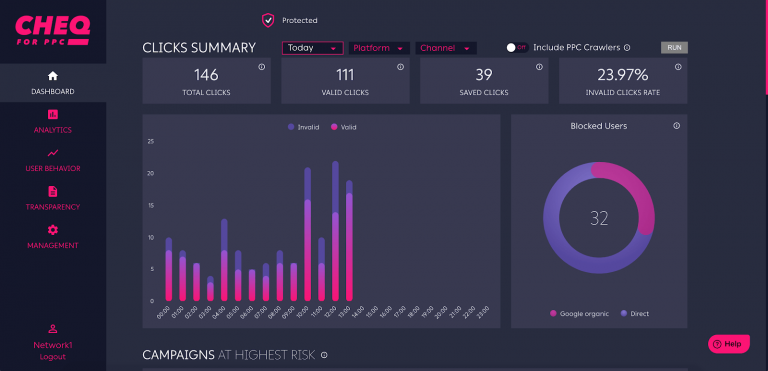Screen dimensions: 768x371
Task: Click the CHEQ for PPC logo
Action: pos(52,30)
